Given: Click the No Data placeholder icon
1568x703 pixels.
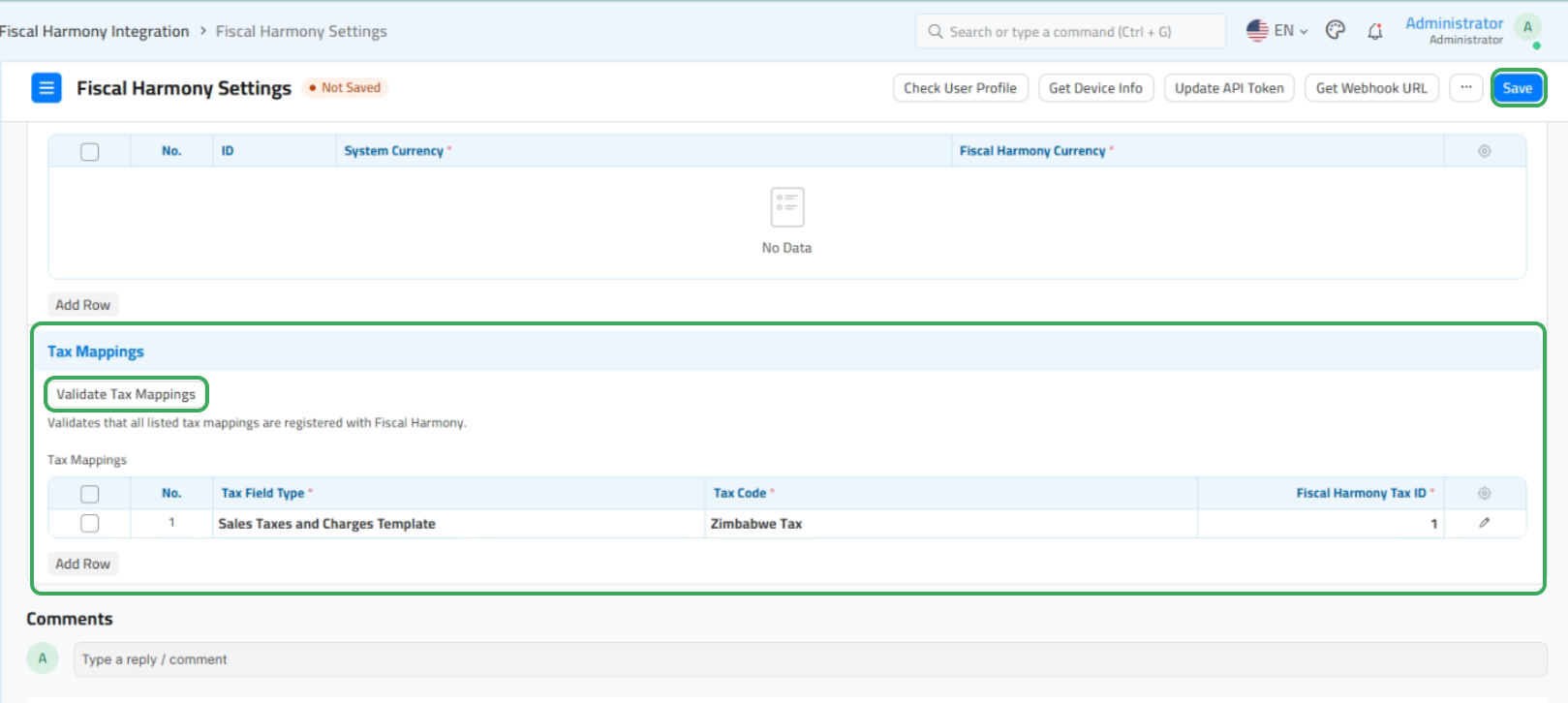Looking at the screenshot, I should pos(786,207).
